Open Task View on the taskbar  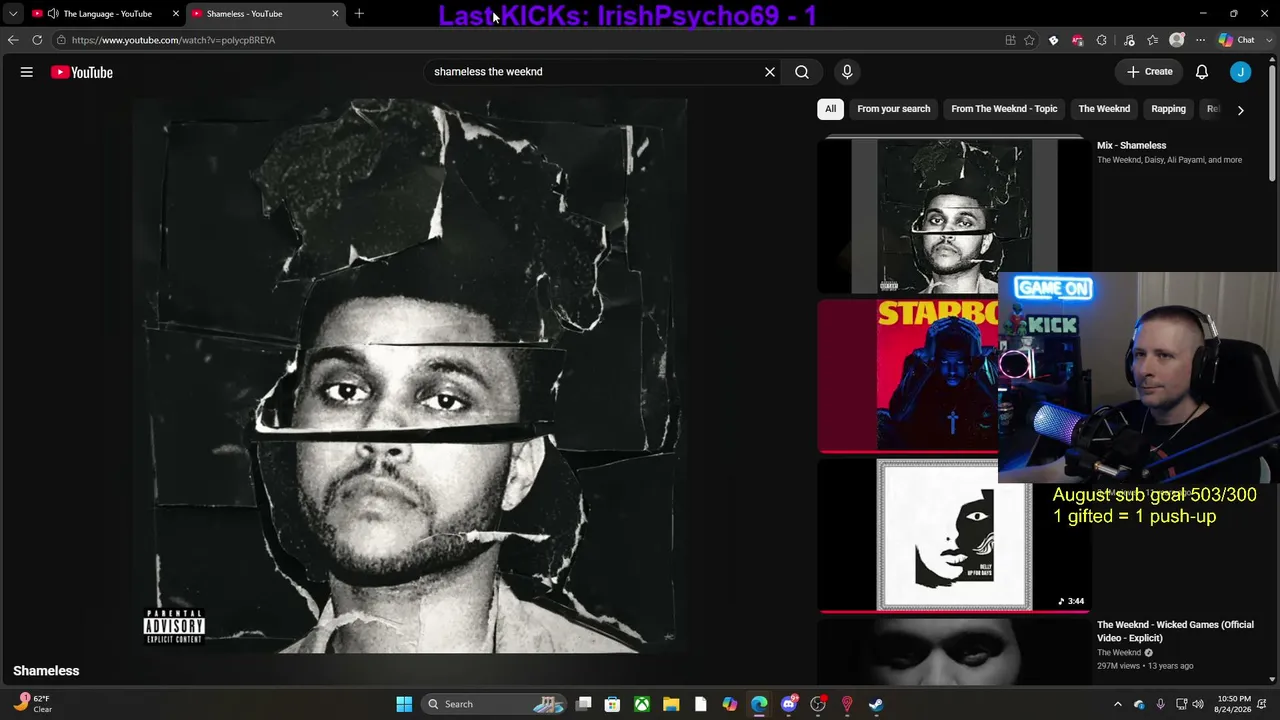[x=584, y=704]
